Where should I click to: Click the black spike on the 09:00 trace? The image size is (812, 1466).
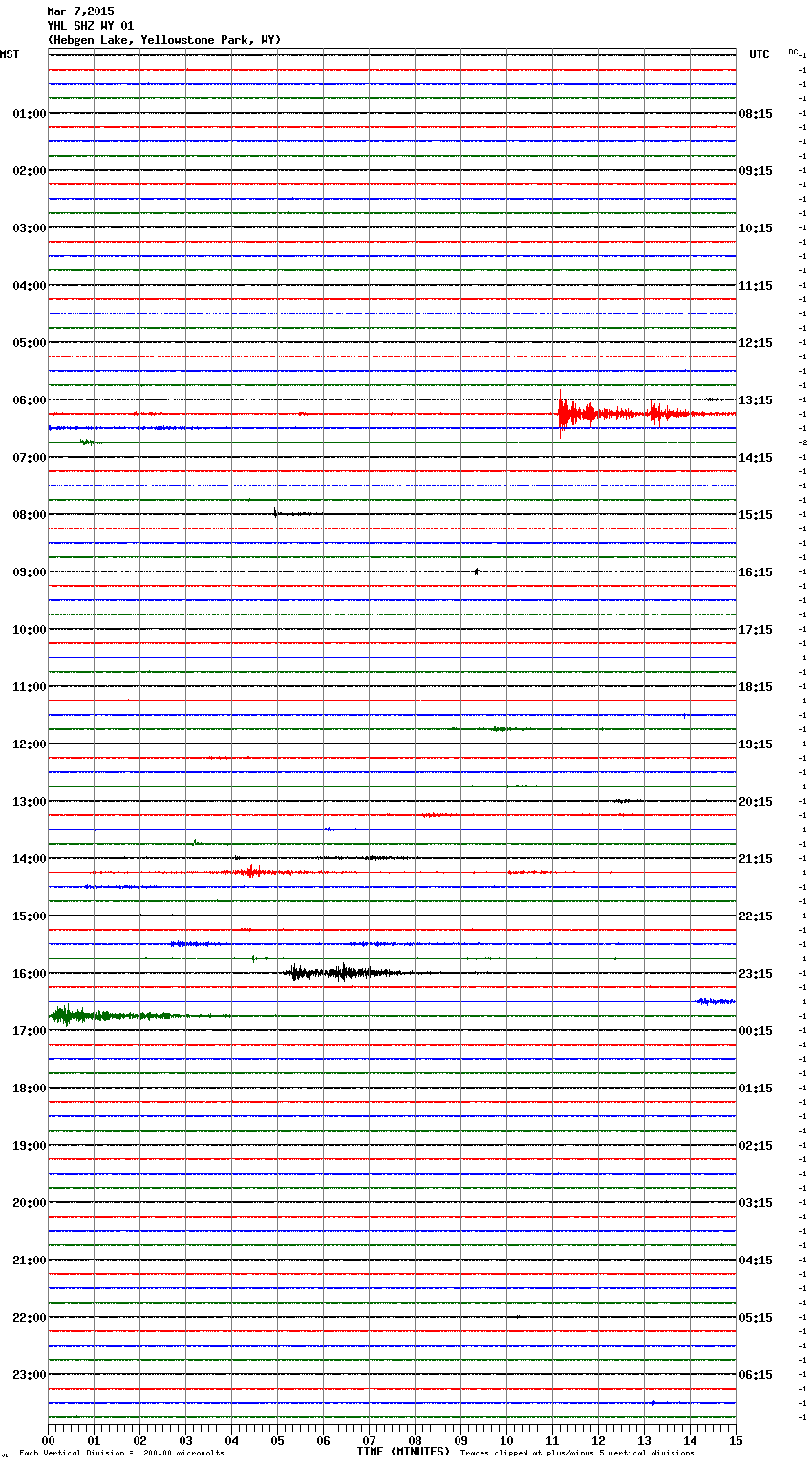tap(476, 571)
